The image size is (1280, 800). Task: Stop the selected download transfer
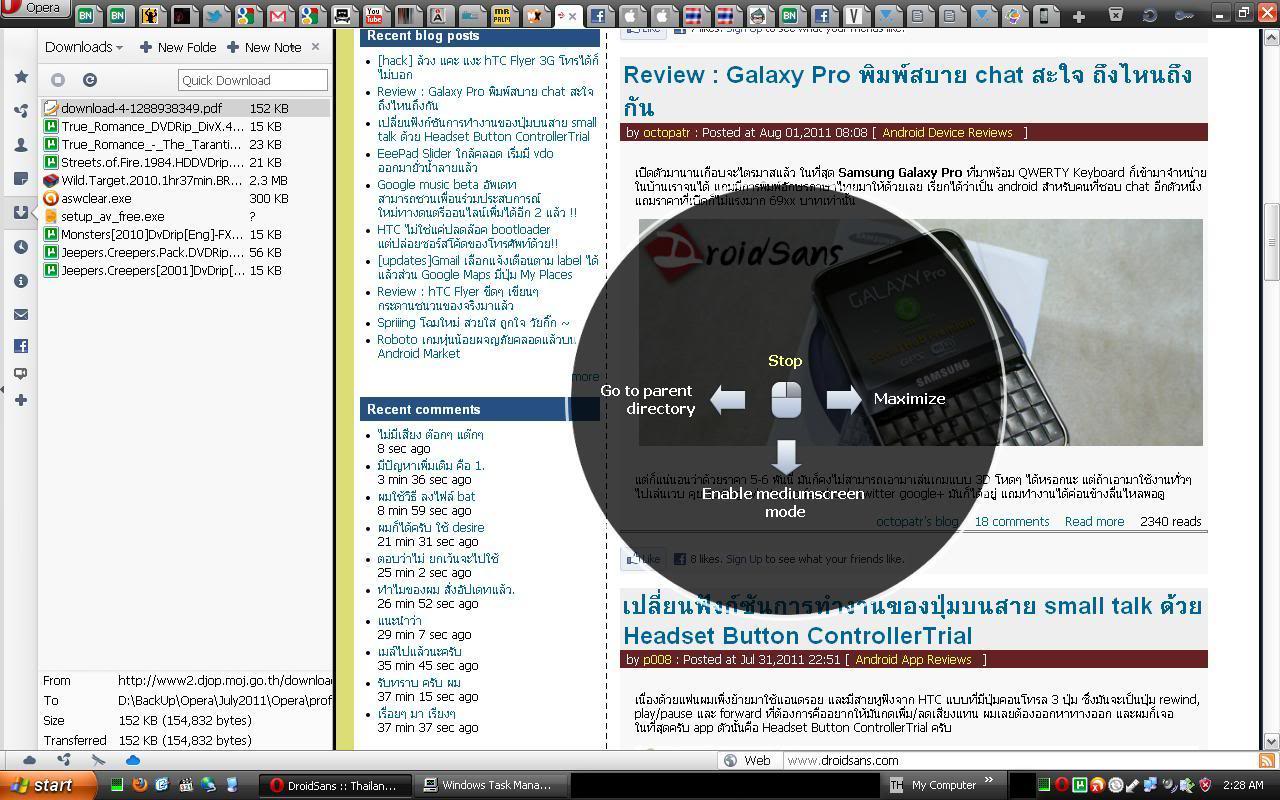(x=58, y=80)
